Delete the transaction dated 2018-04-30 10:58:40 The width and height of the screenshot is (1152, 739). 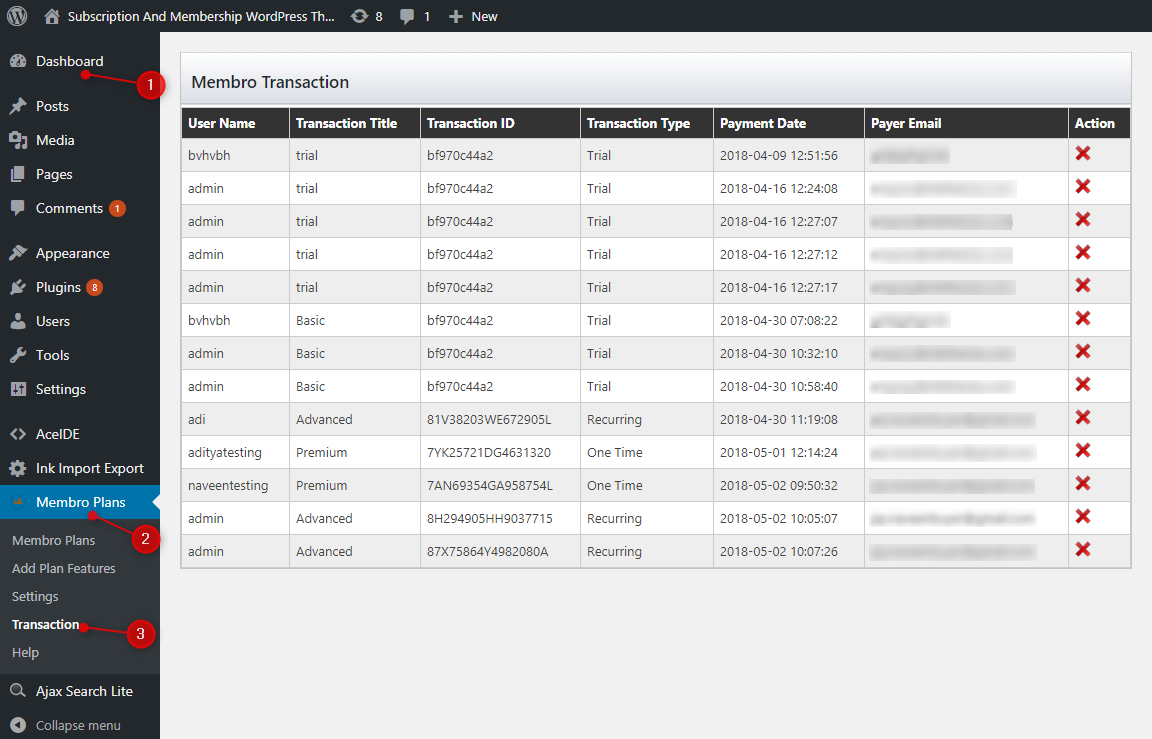1083,384
